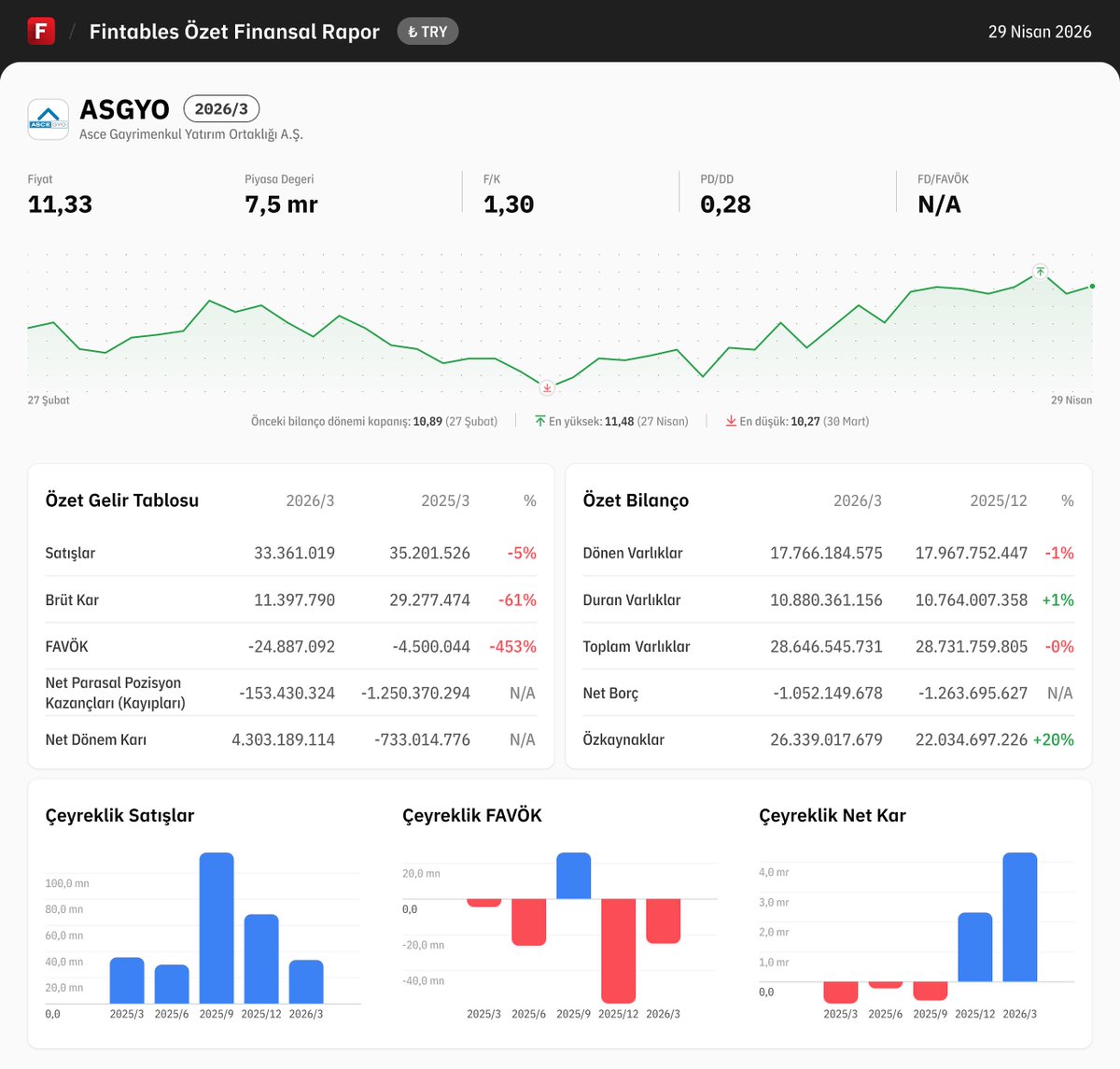Click the red lowest-price marker on chart

[x=547, y=387]
